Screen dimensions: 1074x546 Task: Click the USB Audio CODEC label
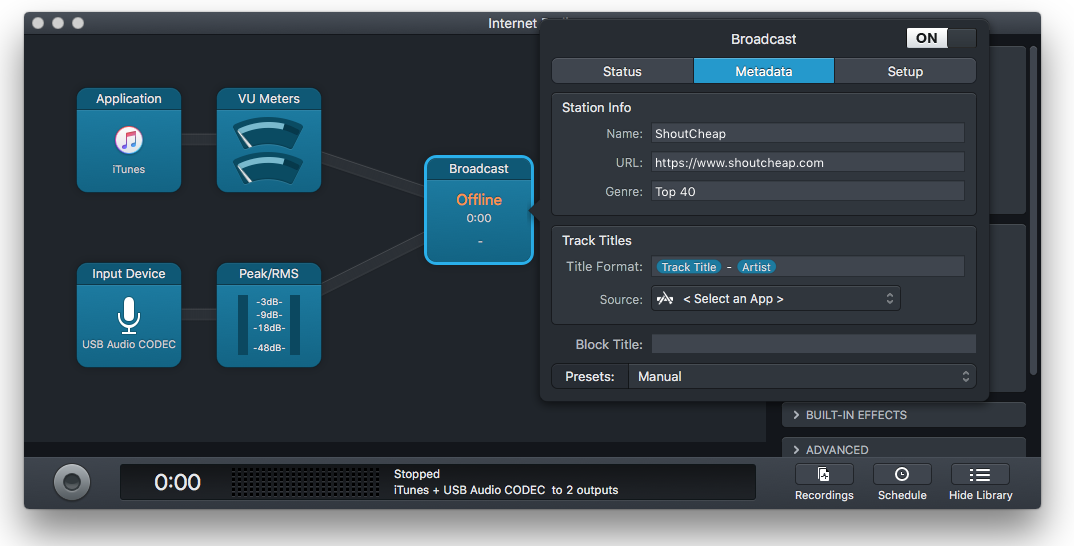coord(129,344)
